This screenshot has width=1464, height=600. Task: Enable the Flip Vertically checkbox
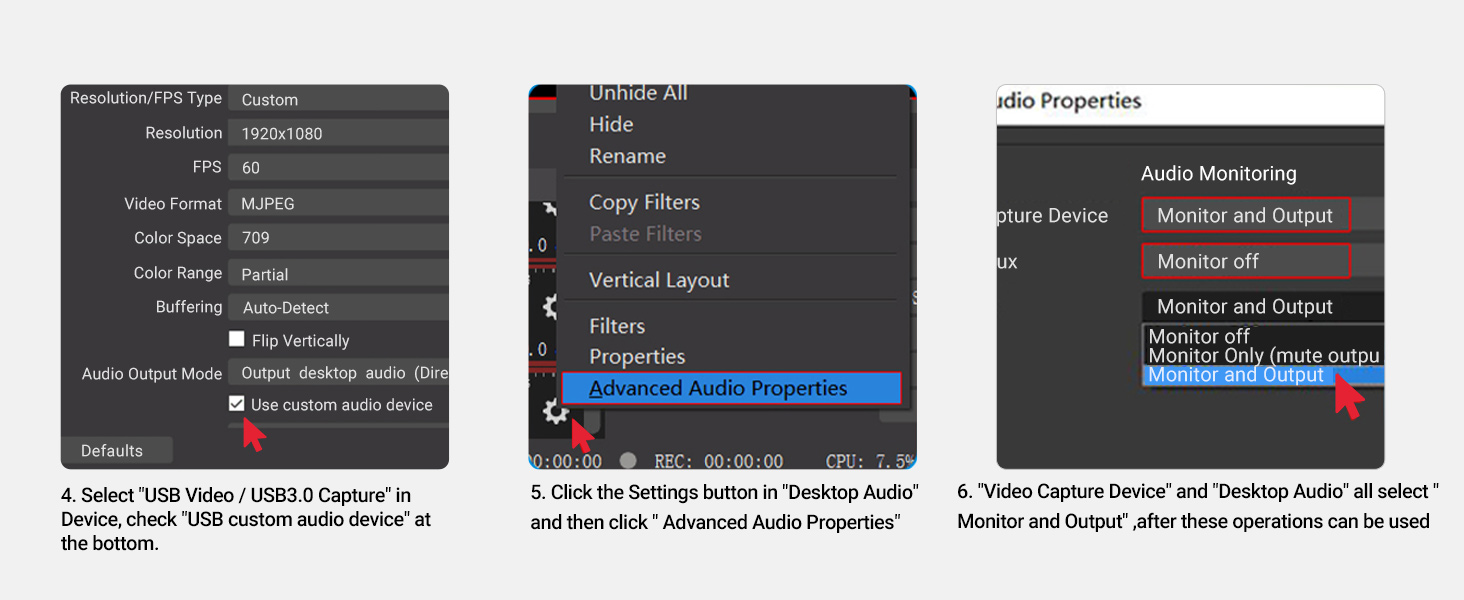coord(237,339)
